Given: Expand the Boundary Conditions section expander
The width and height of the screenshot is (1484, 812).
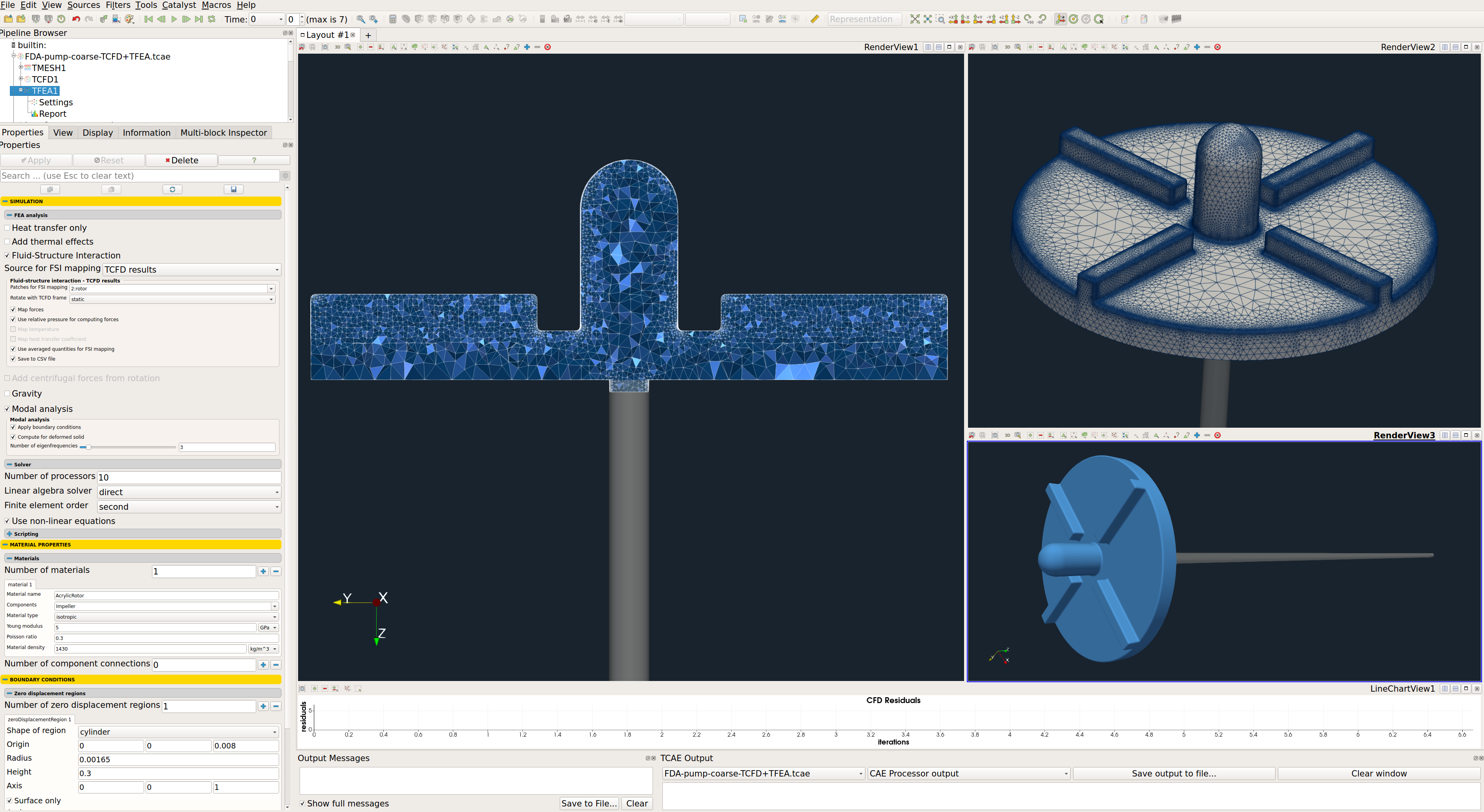Looking at the screenshot, I should pos(7,679).
